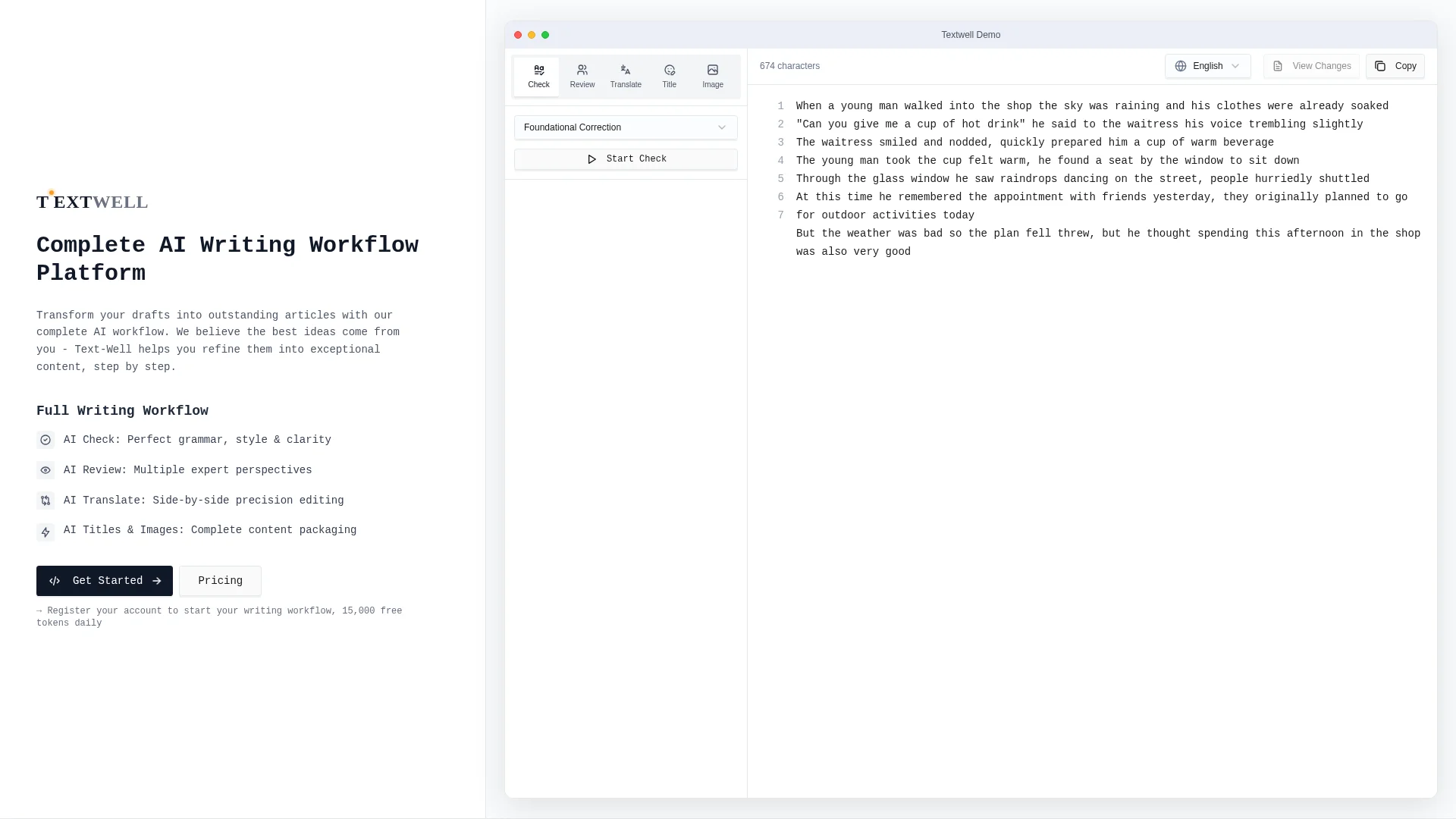Open the Review tab icon
Viewport: 1456px width, 819px height.
(x=582, y=70)
